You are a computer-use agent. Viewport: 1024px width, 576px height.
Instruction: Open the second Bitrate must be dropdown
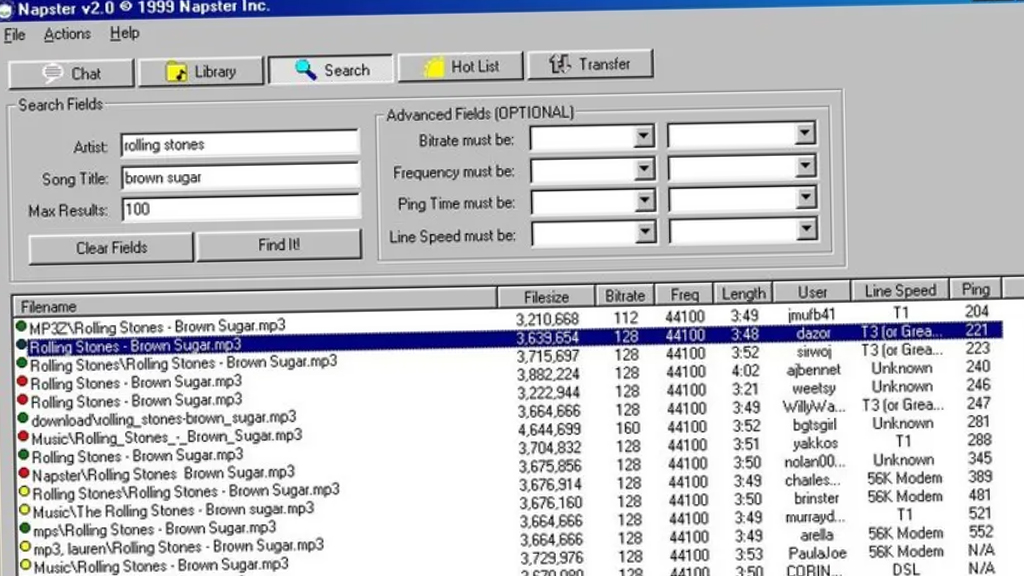805,133
